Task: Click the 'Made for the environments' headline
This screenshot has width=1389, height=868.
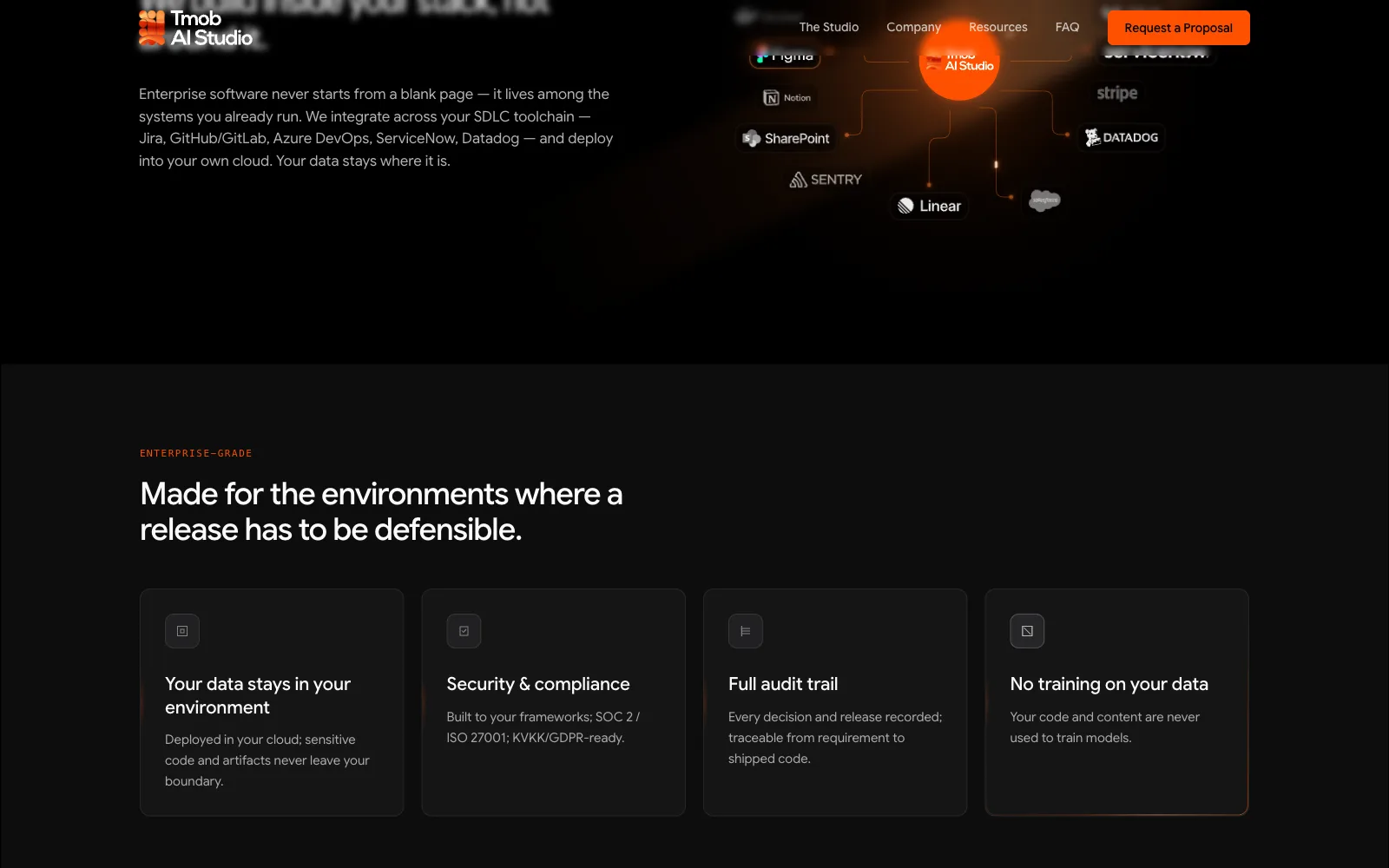Action: [381, 511]
